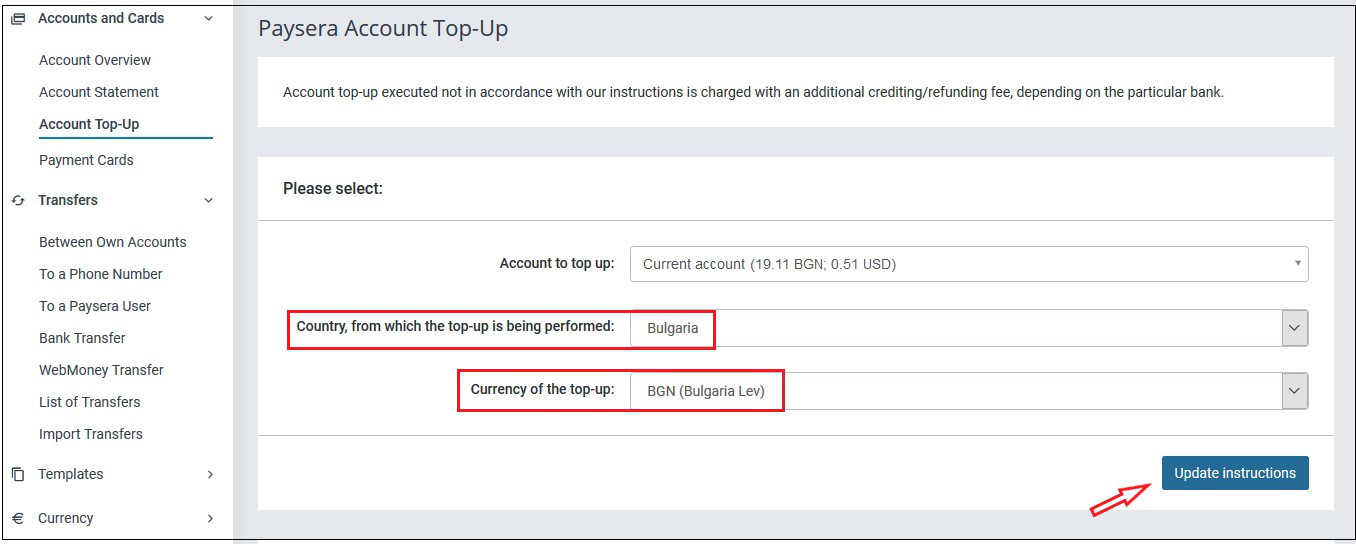This screenshot has width=1356, height=544.
Task: Open Between Own Accounts transfer
Action: click(113, 242)
